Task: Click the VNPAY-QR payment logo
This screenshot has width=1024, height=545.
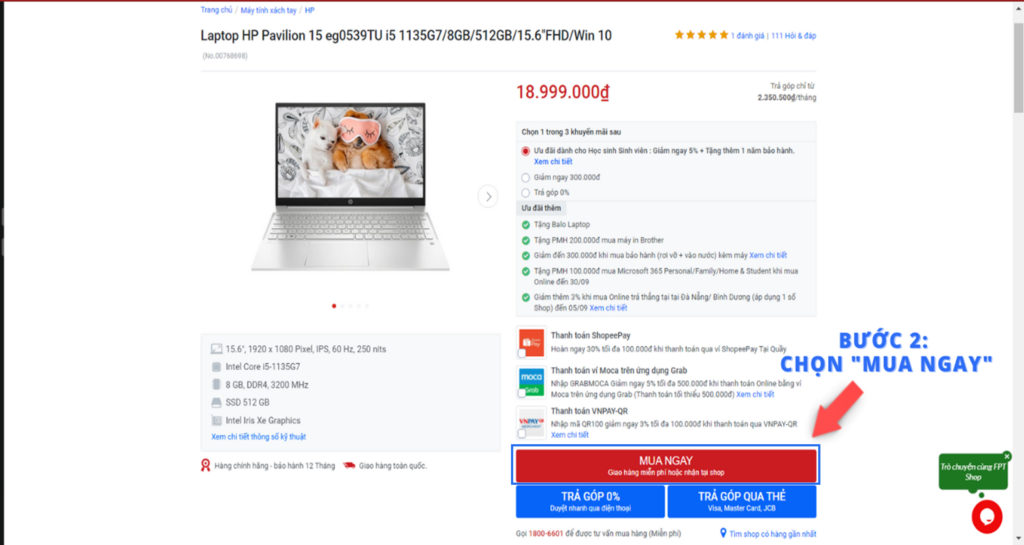Action: pos(531,422)
